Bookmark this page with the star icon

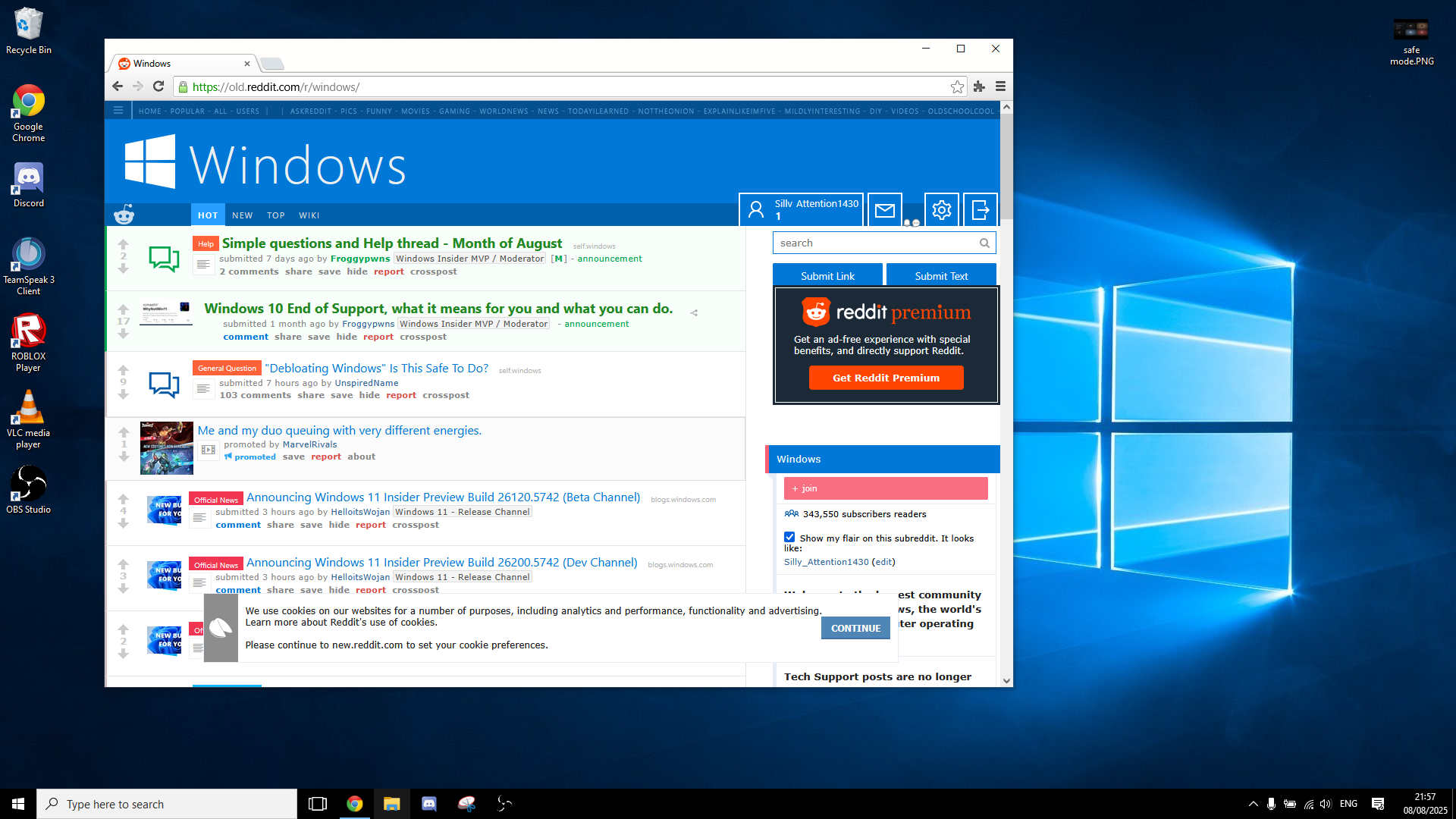point(957,86)
